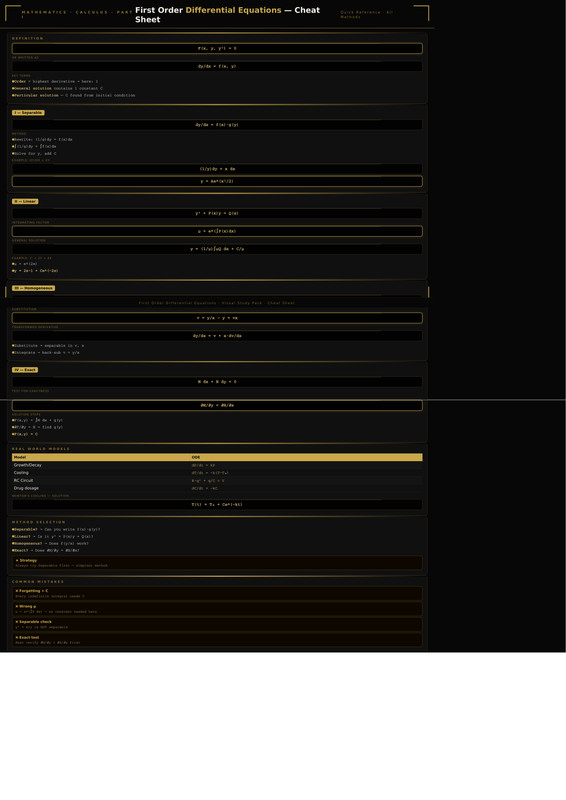This screenshot has width=566, height=800.
Task: Click the 'METHOD SELECTION' heading
Action: pyautogui.click(x=39, y=522)
